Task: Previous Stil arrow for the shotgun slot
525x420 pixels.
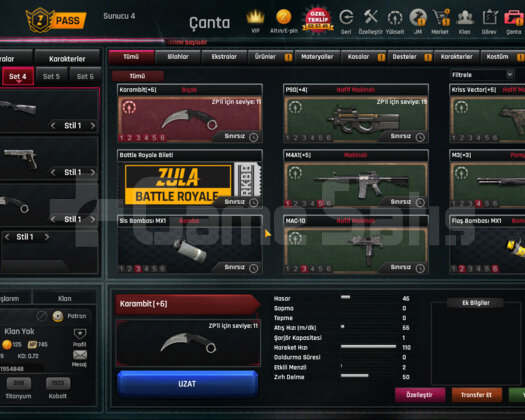Action: (x=53, y=126)
